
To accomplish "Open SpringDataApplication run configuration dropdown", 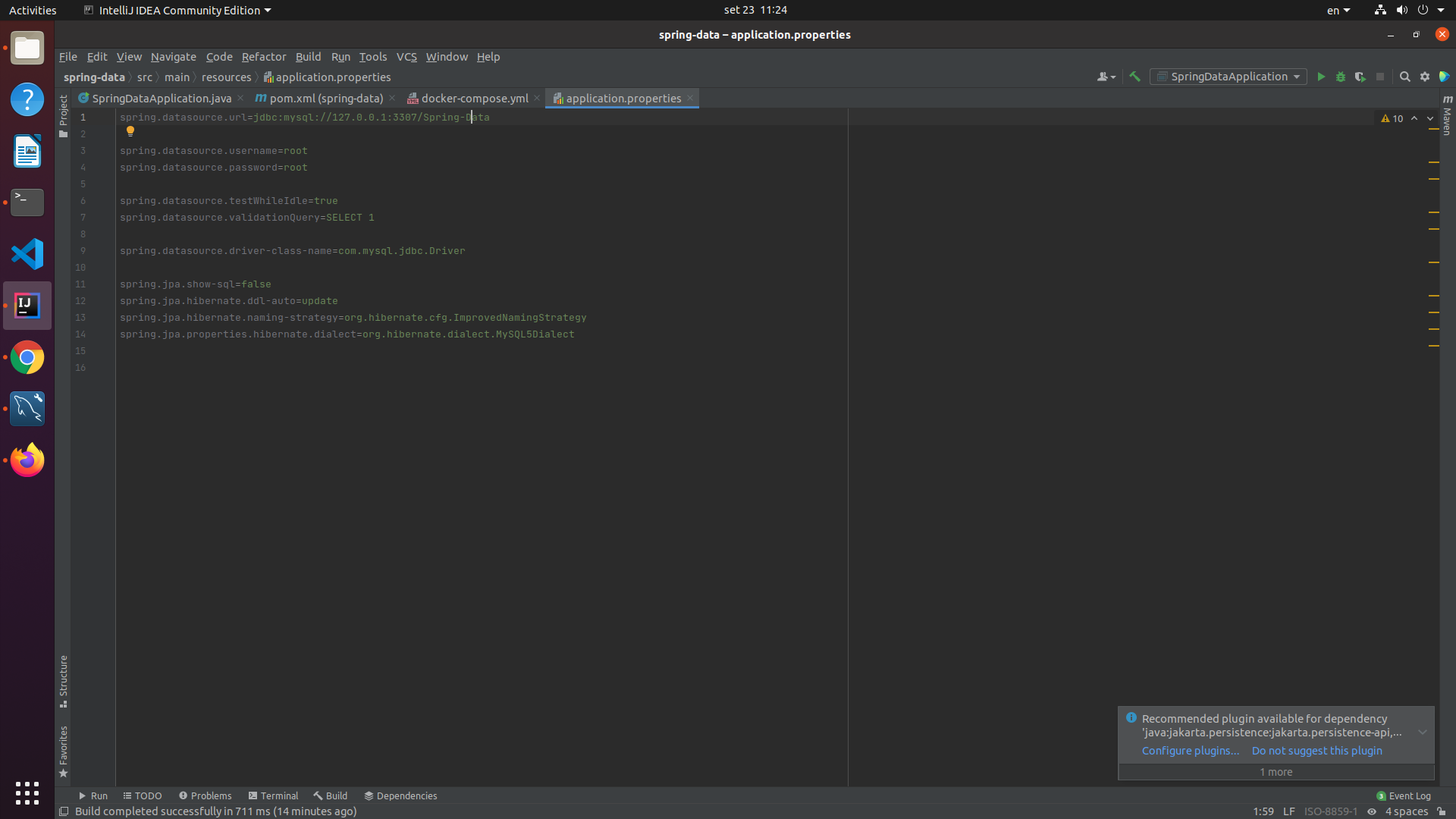I will click(1228, 77).
